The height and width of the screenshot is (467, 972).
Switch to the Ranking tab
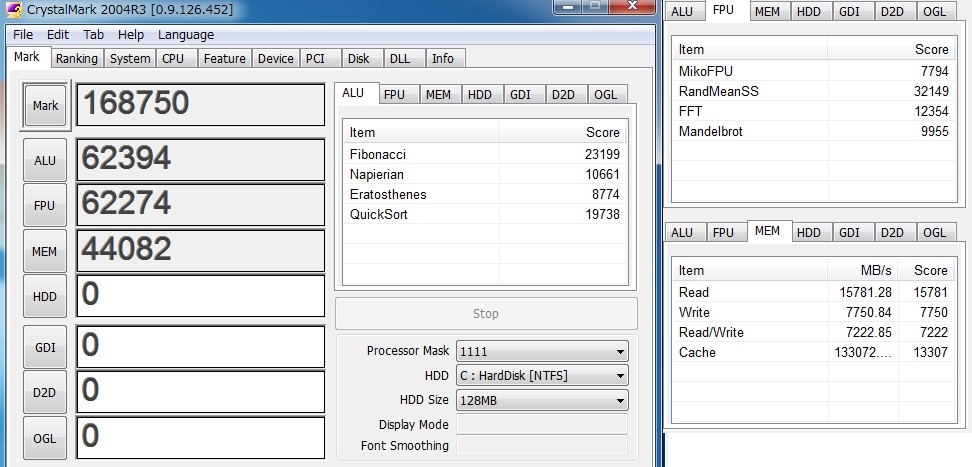point(77,59)
